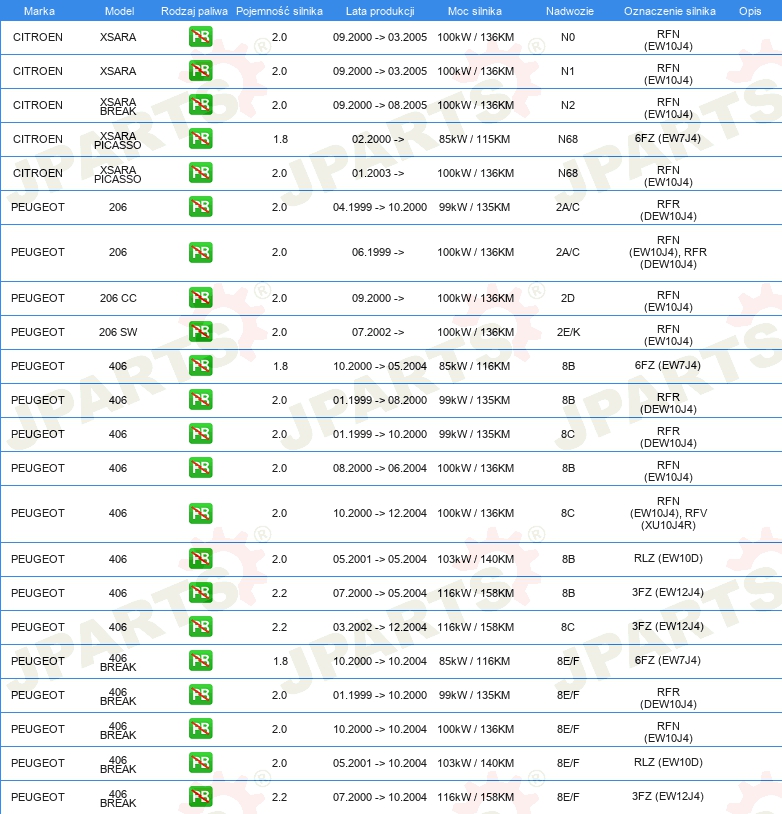Screen dimensions: 782x814
Task: Click the fuel icon in the 406 2.2 8C row
Action: 200,627
